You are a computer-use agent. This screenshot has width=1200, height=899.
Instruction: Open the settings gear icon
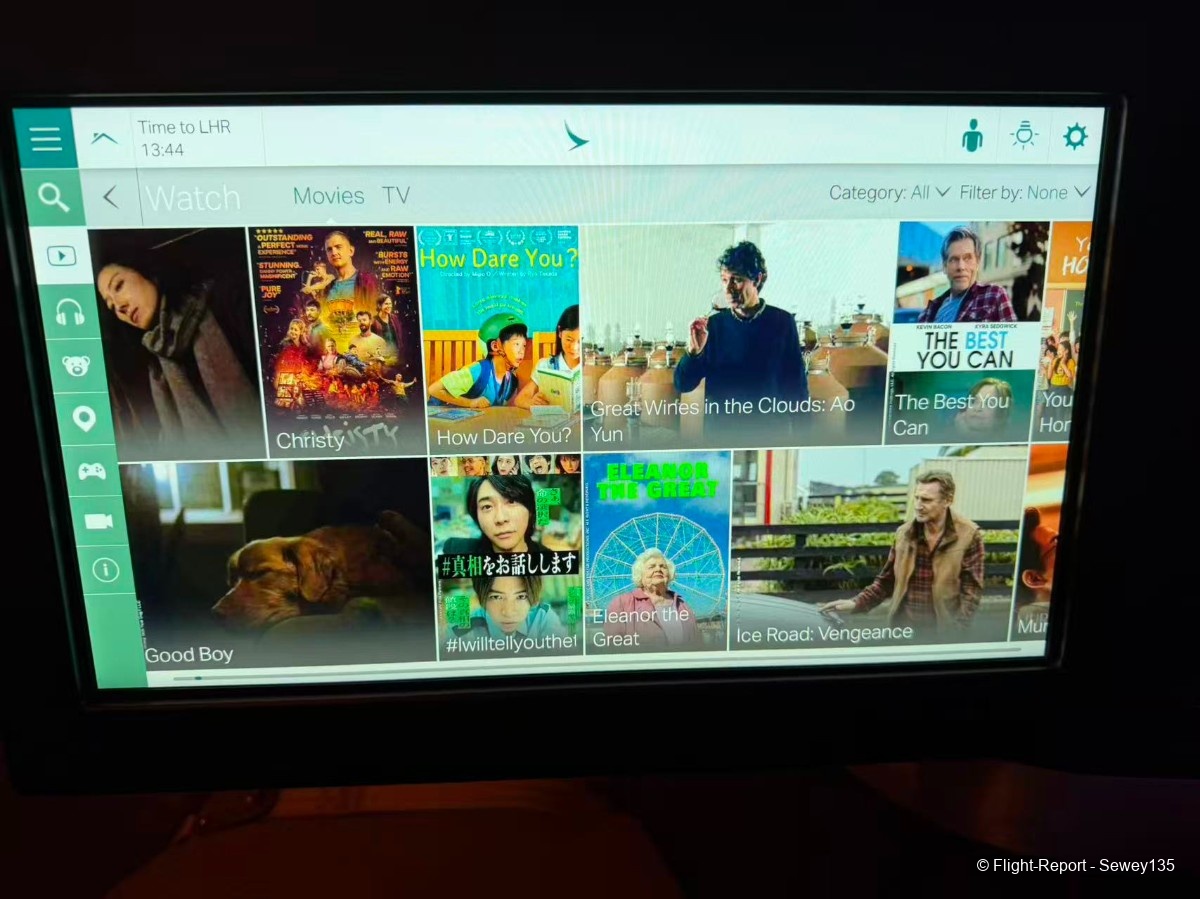[x=1075, y=136]
